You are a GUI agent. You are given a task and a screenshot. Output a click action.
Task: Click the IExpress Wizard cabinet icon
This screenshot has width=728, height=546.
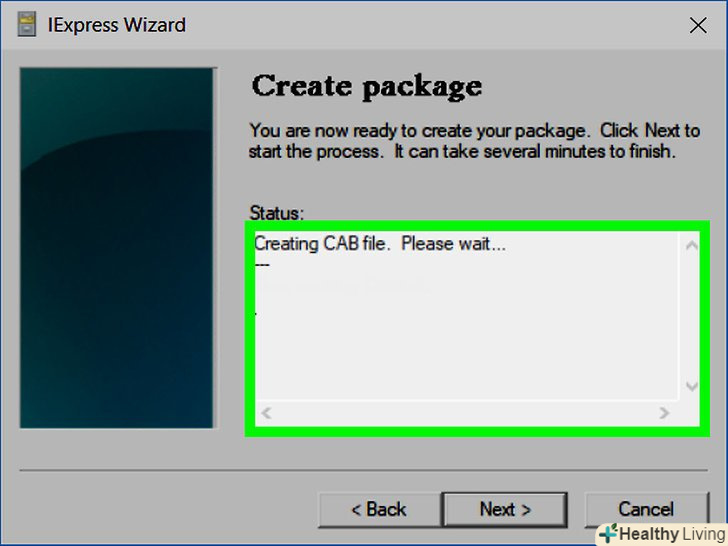click(27, 25)
